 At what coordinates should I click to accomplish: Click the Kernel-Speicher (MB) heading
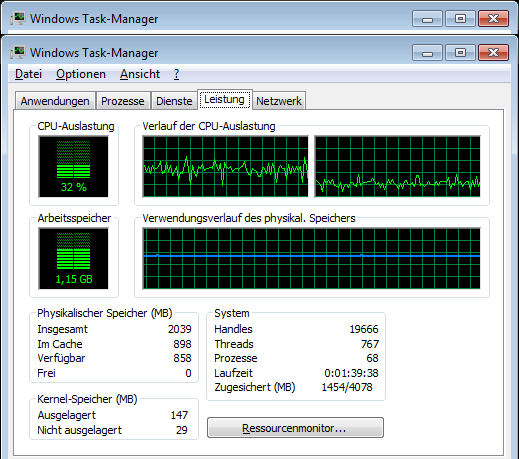pyautogui.click(x=87, y=399)
